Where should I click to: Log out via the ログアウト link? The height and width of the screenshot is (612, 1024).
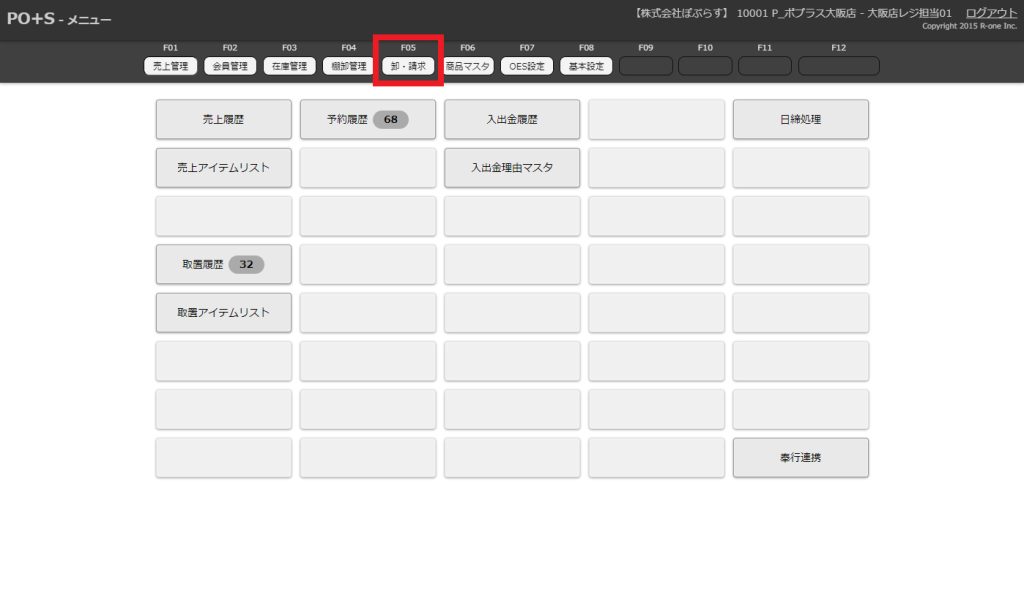coord(991,12)
